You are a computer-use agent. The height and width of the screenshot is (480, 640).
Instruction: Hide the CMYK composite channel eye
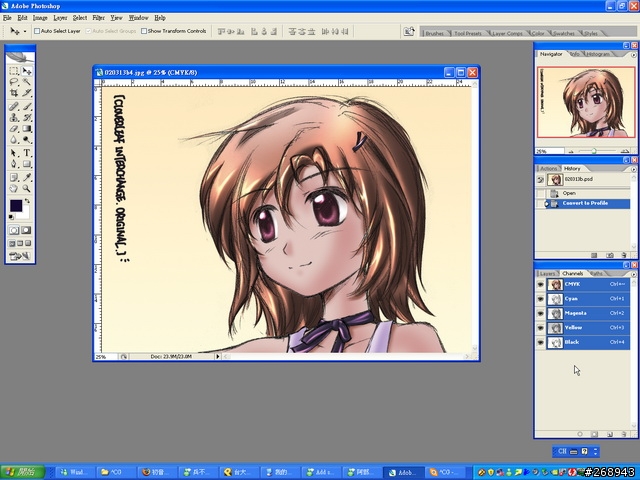point(540,284)
